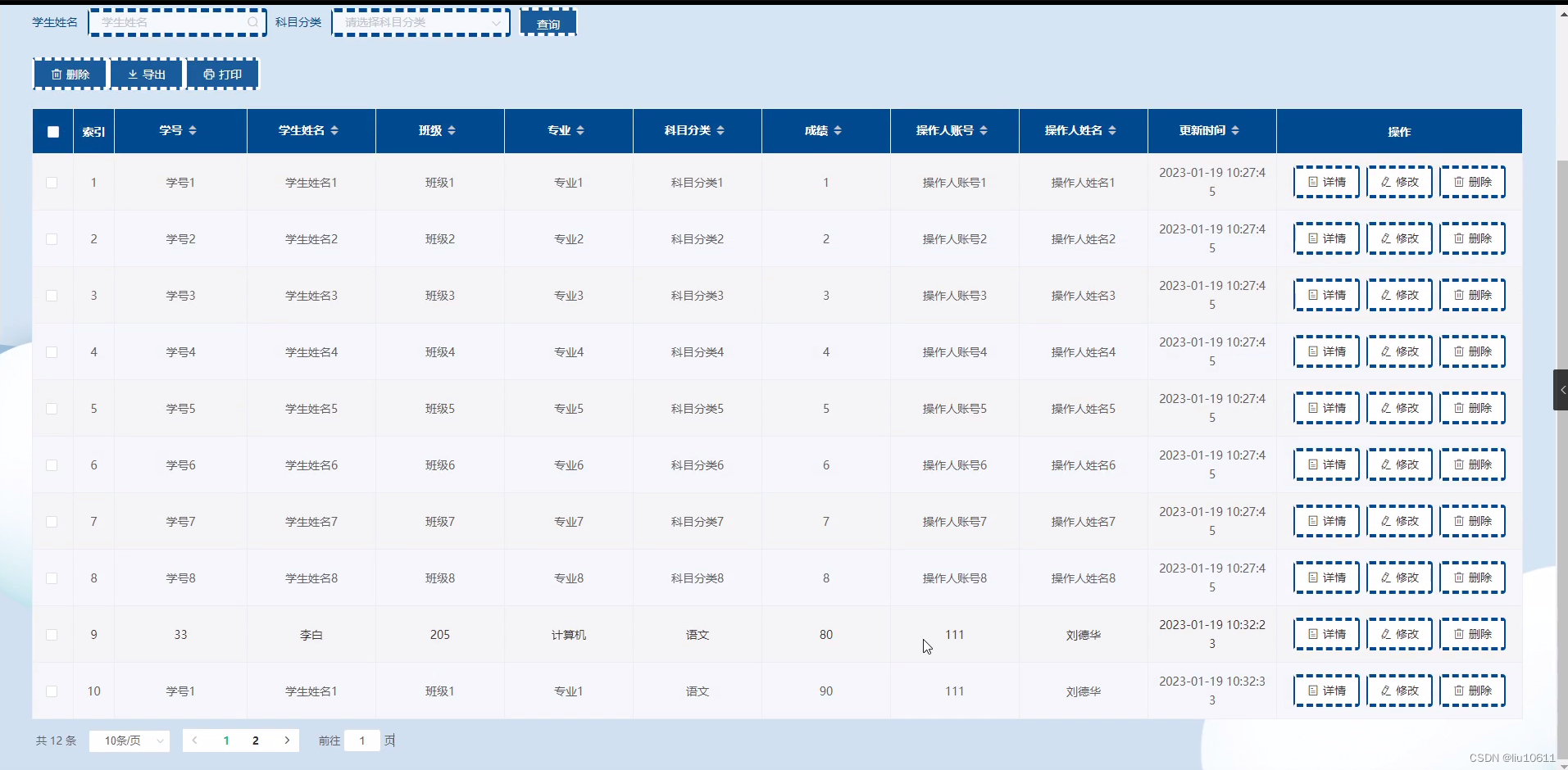Image resolution: width=1568 pixels, height=770 pixels.
Task: Click 删除 for row 学号7
Action: pyautogui.click(x=1473, y=521)
